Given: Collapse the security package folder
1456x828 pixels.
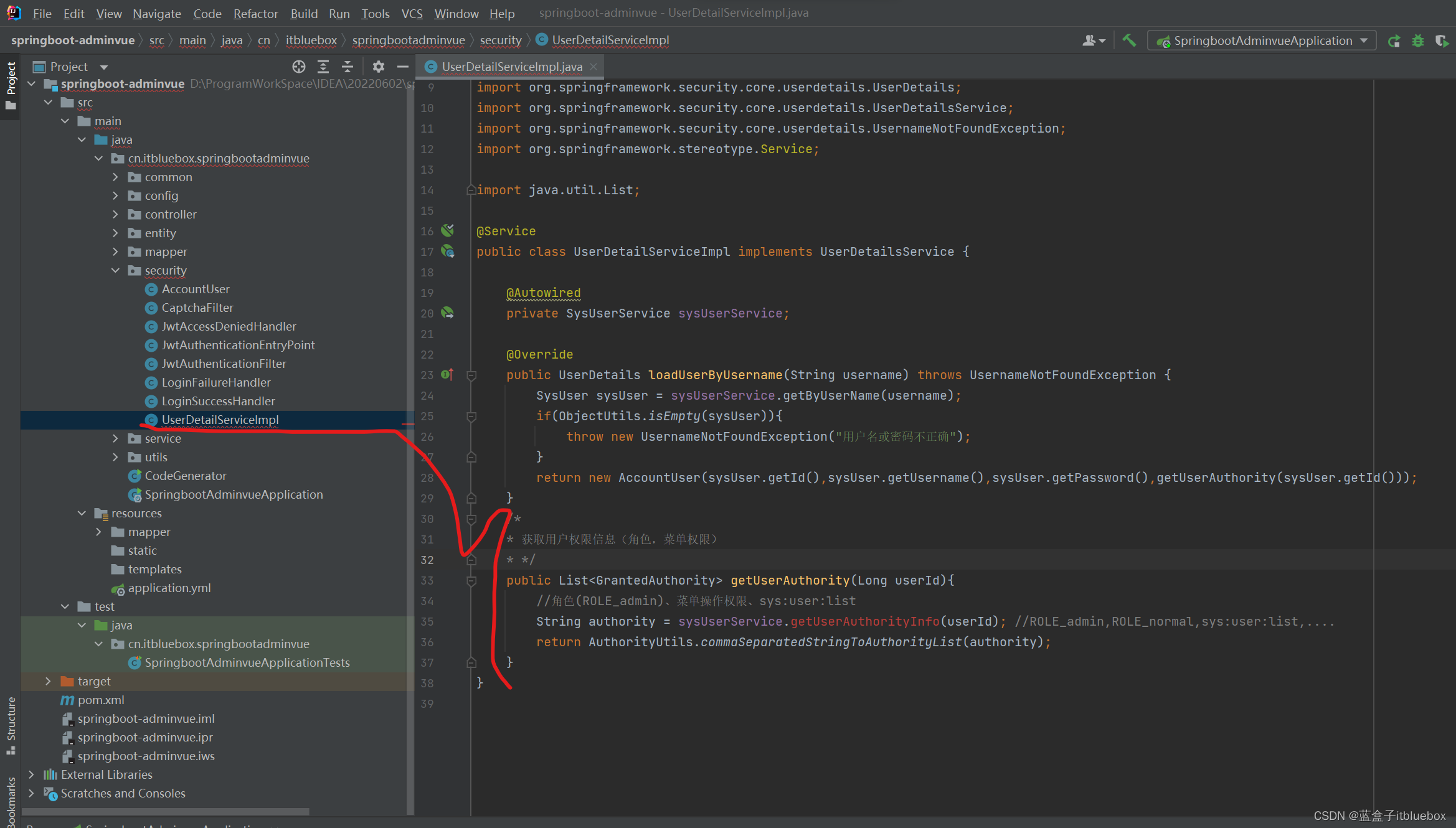Looking at the screenshot, I should click(116, 270).
